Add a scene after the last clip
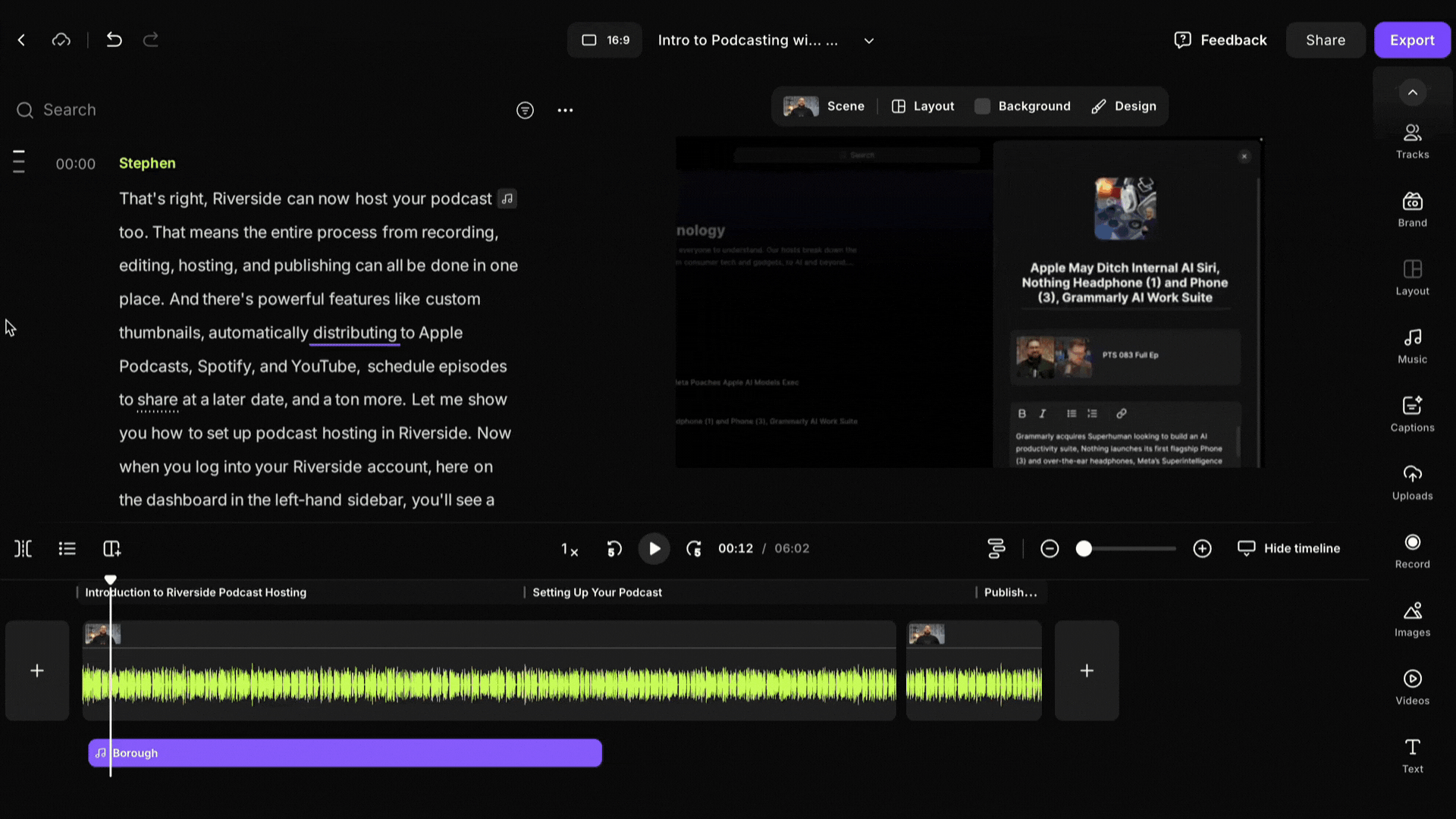Screen dimensions: 1456x819 (1087, 671)
